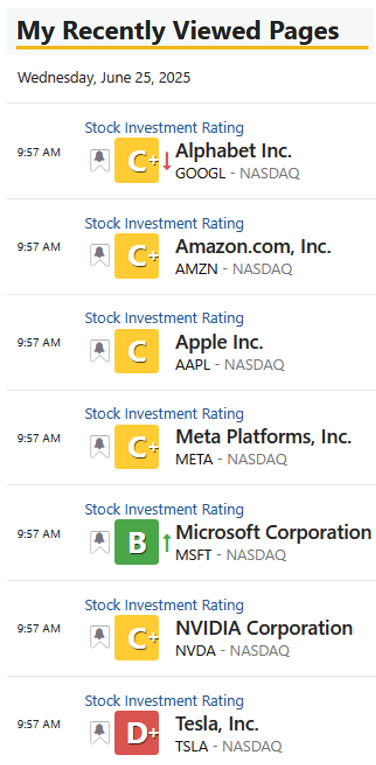The height and width of the screenshot is (765, 376).
Task: Click the red downgrade arrow beside Alphabet rating
Action: [167, 161]
